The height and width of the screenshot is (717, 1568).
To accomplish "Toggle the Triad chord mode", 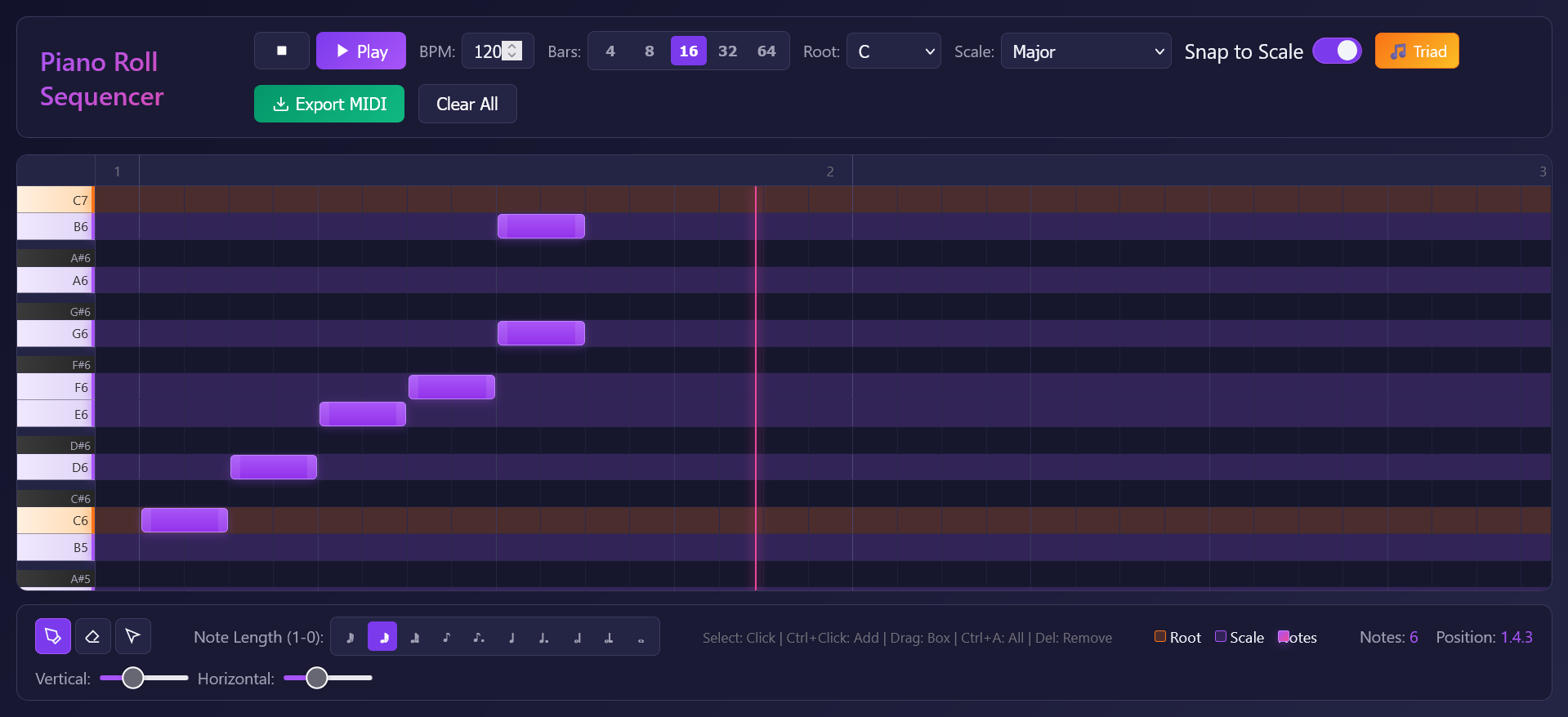I will [x=1417, y=51].
